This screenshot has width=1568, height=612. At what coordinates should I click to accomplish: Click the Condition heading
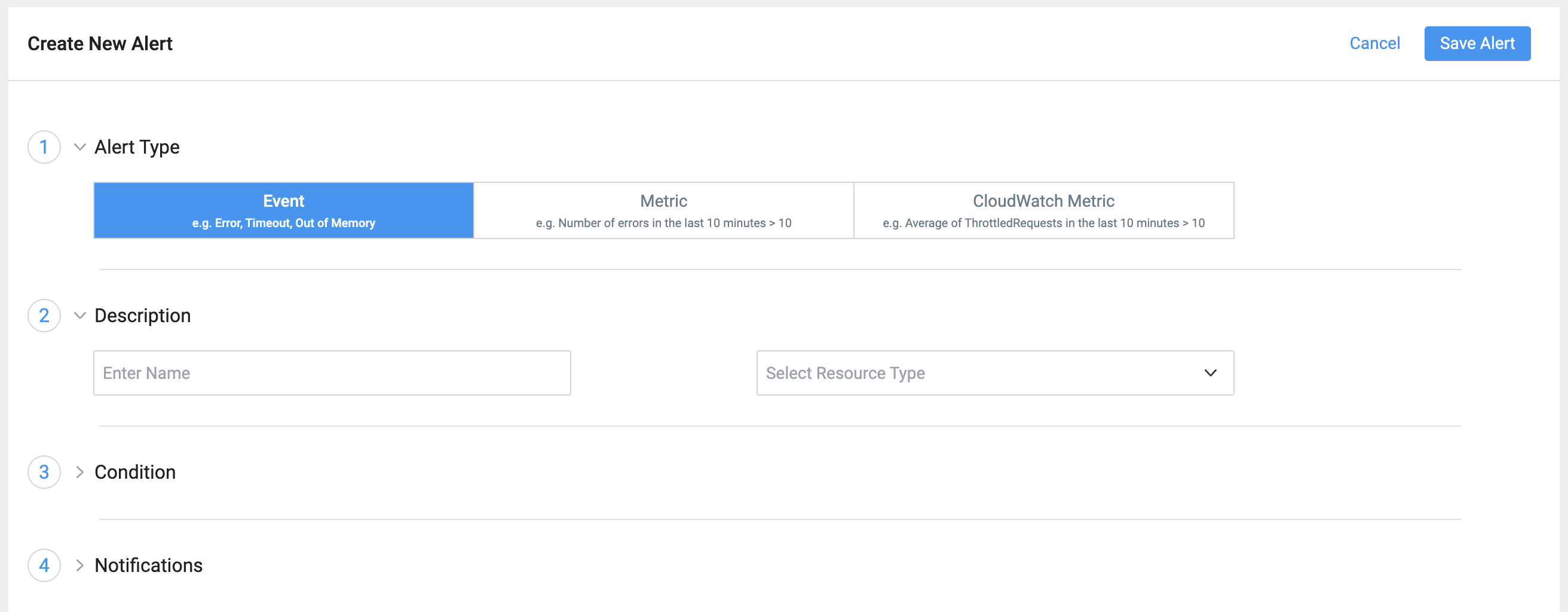135,472
